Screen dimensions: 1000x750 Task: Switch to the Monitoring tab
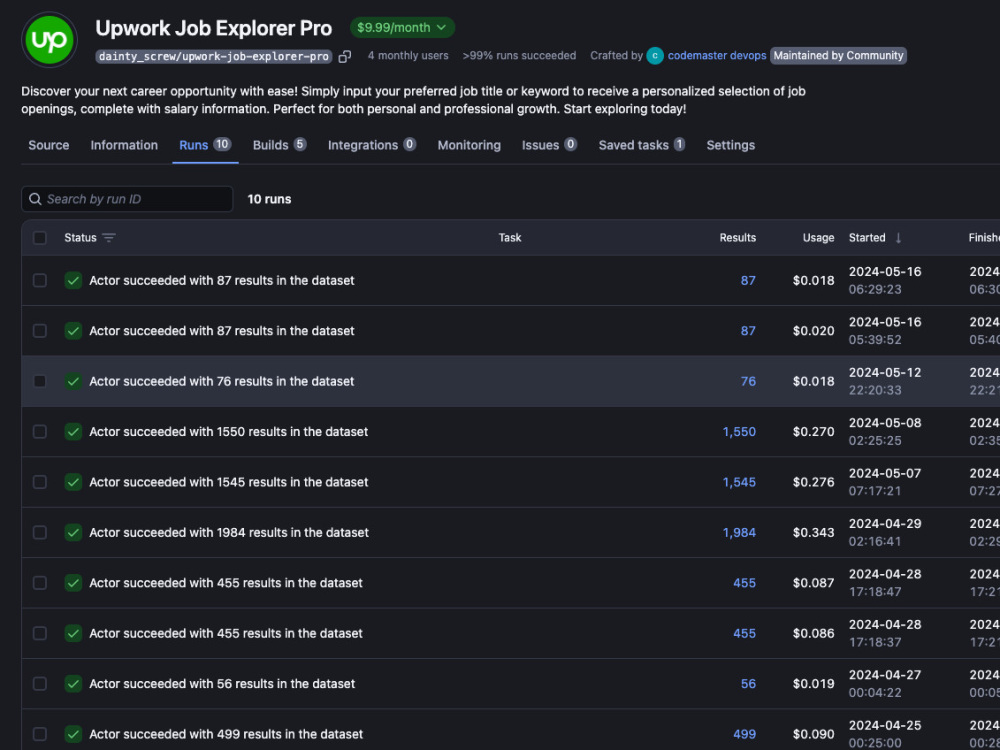469,145
